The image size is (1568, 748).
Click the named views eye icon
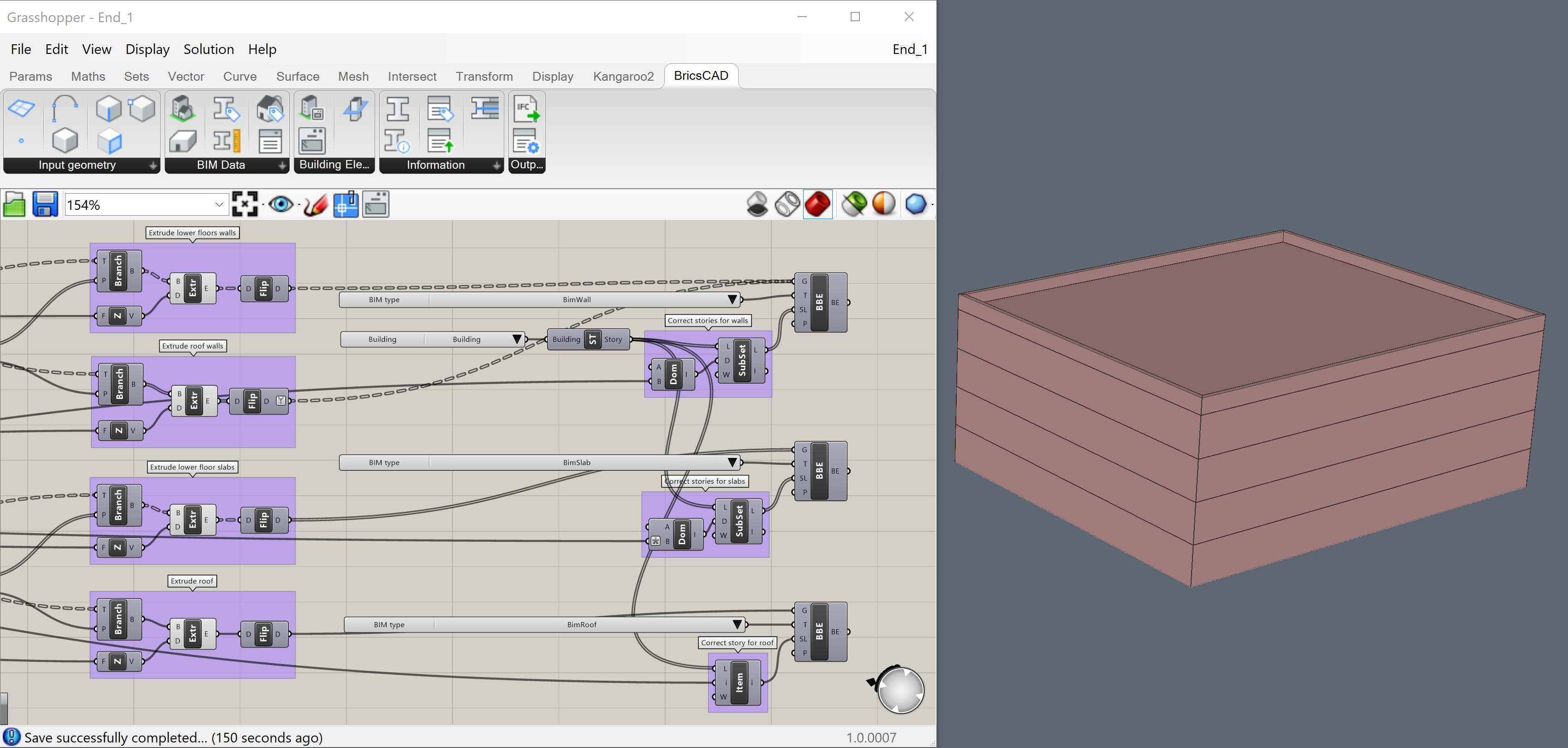pos(280,204)
